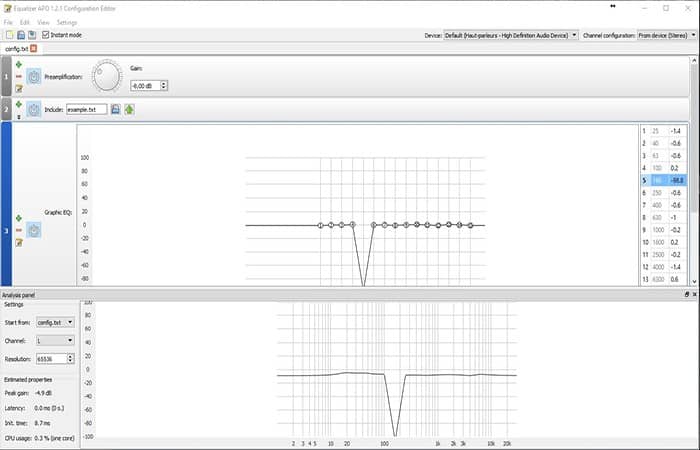Open the Settings menu

coord(67,22)
